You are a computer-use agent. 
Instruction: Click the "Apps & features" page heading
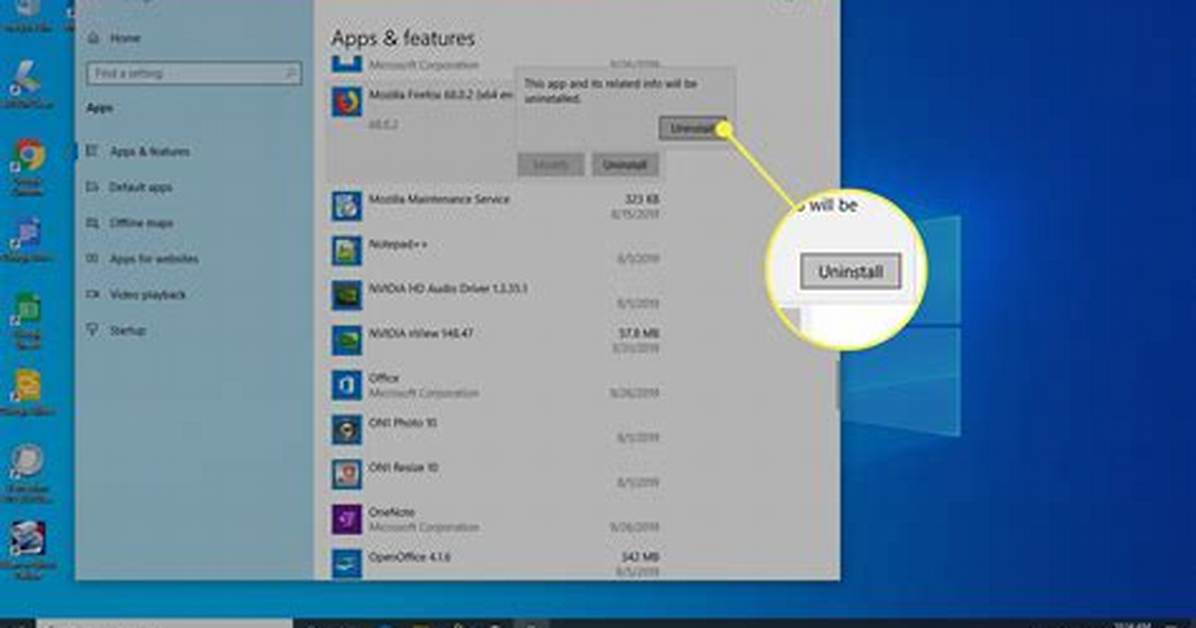(403, 38)
